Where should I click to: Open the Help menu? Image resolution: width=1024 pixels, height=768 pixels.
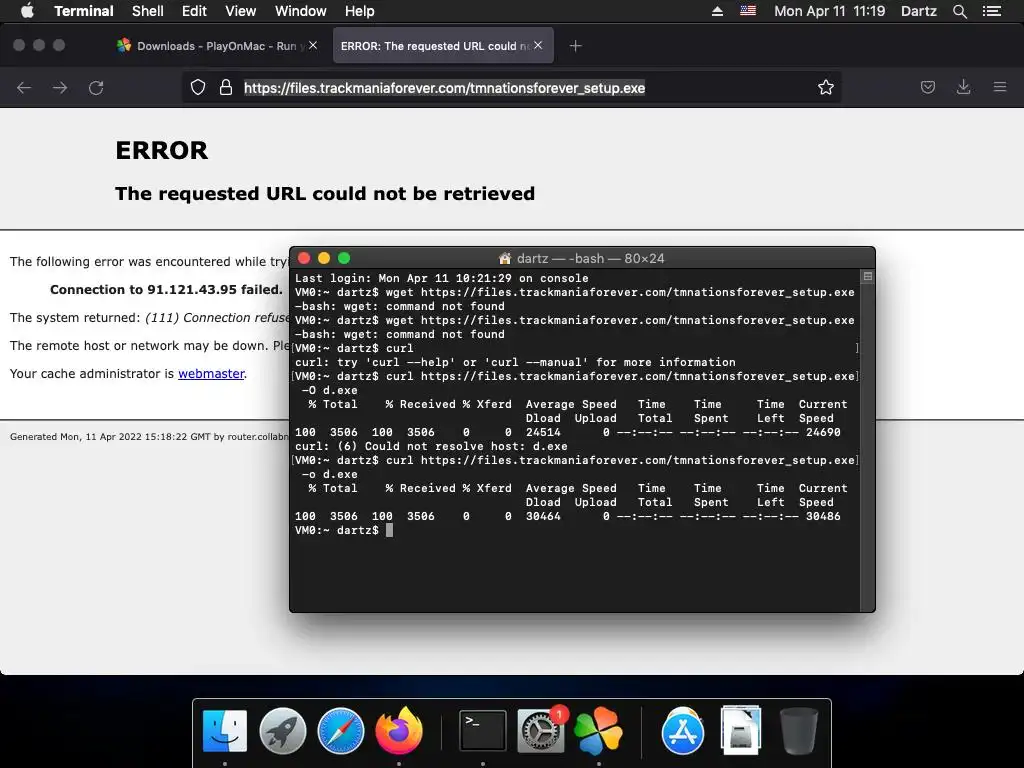(359, 11)
